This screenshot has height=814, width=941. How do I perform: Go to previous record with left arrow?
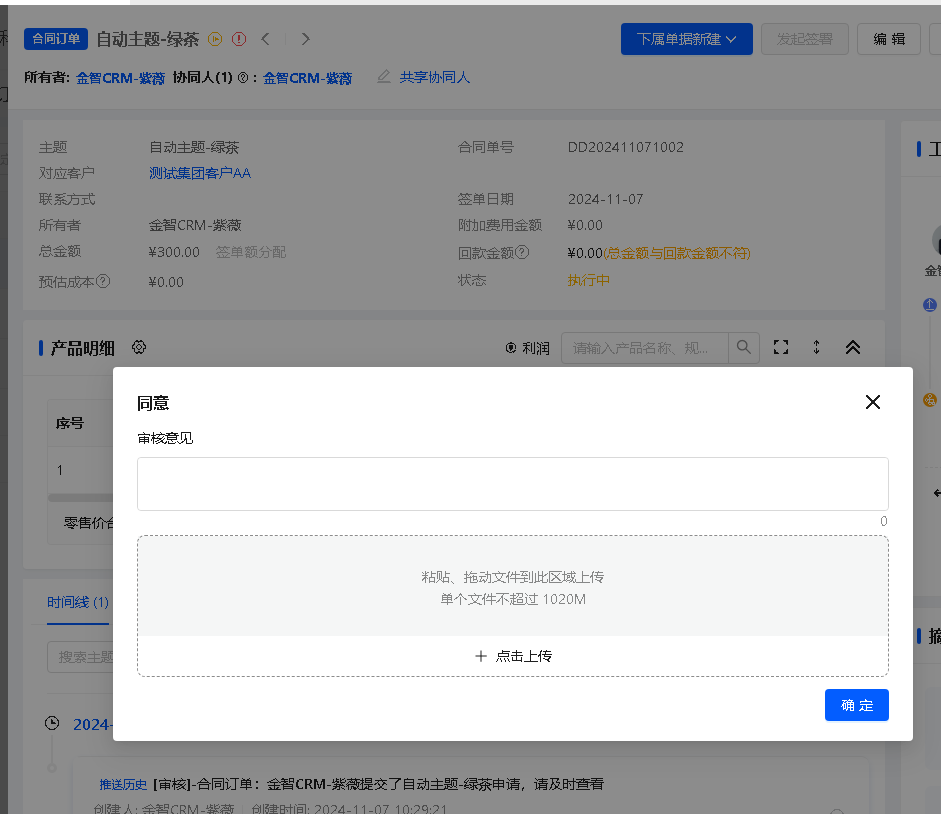pos(265,39)
